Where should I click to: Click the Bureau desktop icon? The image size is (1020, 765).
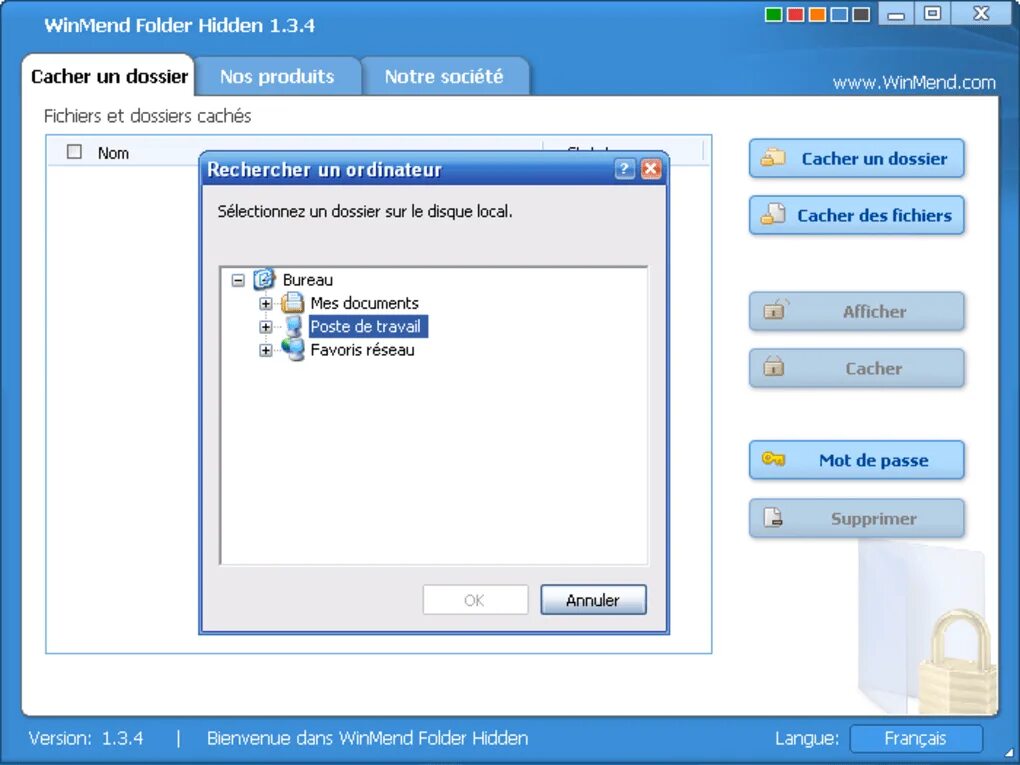pyautogui.click(x=264, y=280)
